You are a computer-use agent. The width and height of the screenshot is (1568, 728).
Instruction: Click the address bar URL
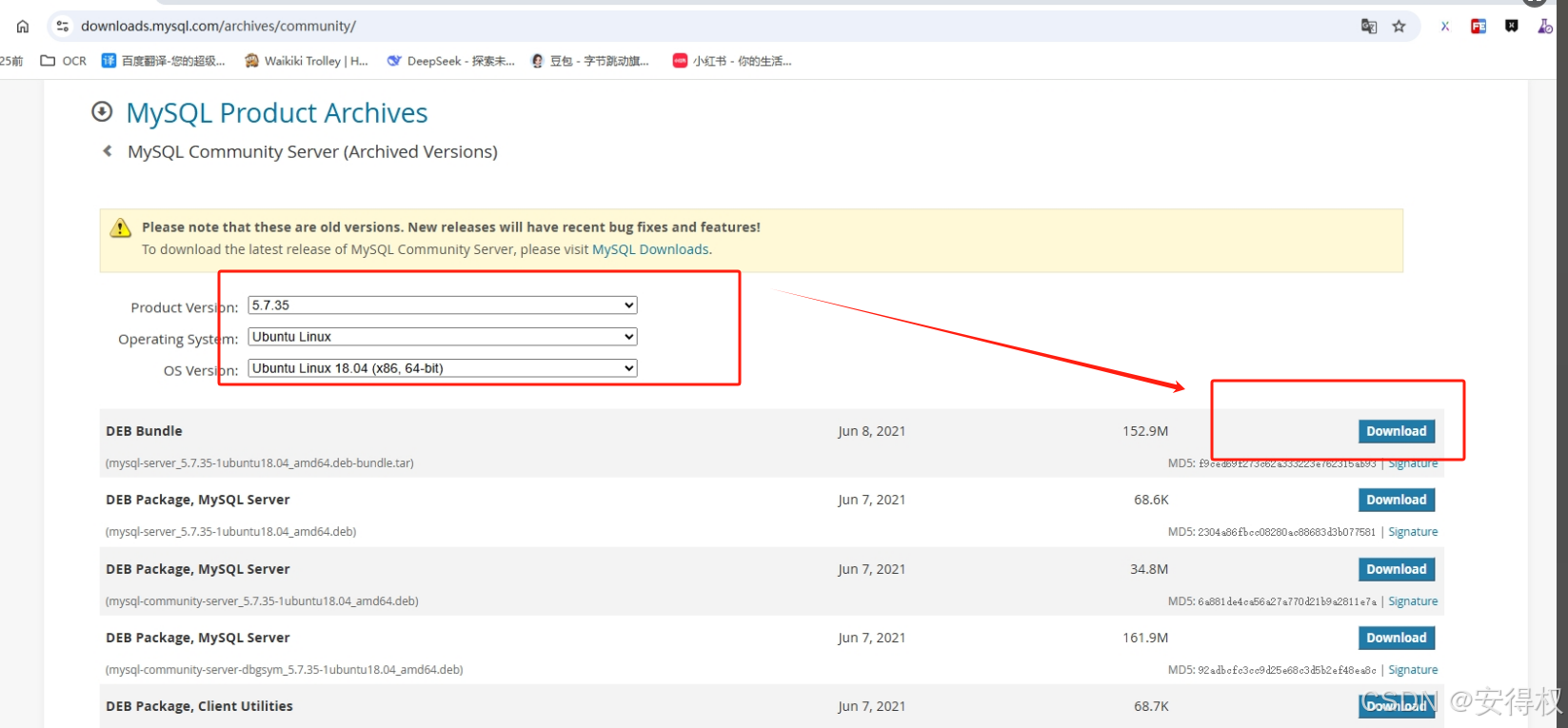(218, 27)
